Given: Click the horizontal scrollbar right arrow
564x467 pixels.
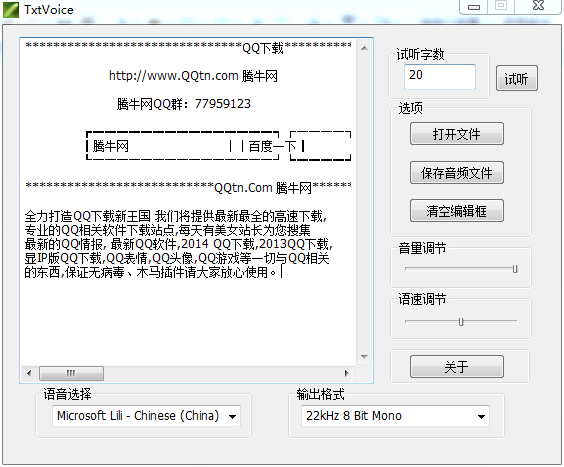Looking at the screenshot, I should pyautogui.click(x=346, y=373).
